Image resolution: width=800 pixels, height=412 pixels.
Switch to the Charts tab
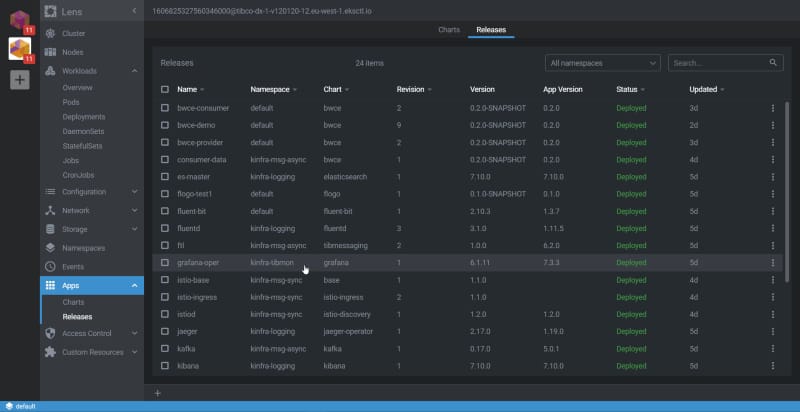pos(449,30)
